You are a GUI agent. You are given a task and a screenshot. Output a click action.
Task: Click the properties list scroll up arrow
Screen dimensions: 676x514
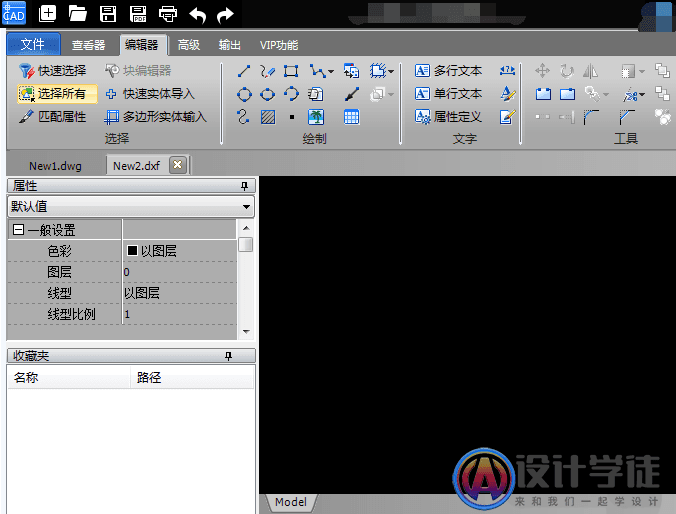pos(246,228)
